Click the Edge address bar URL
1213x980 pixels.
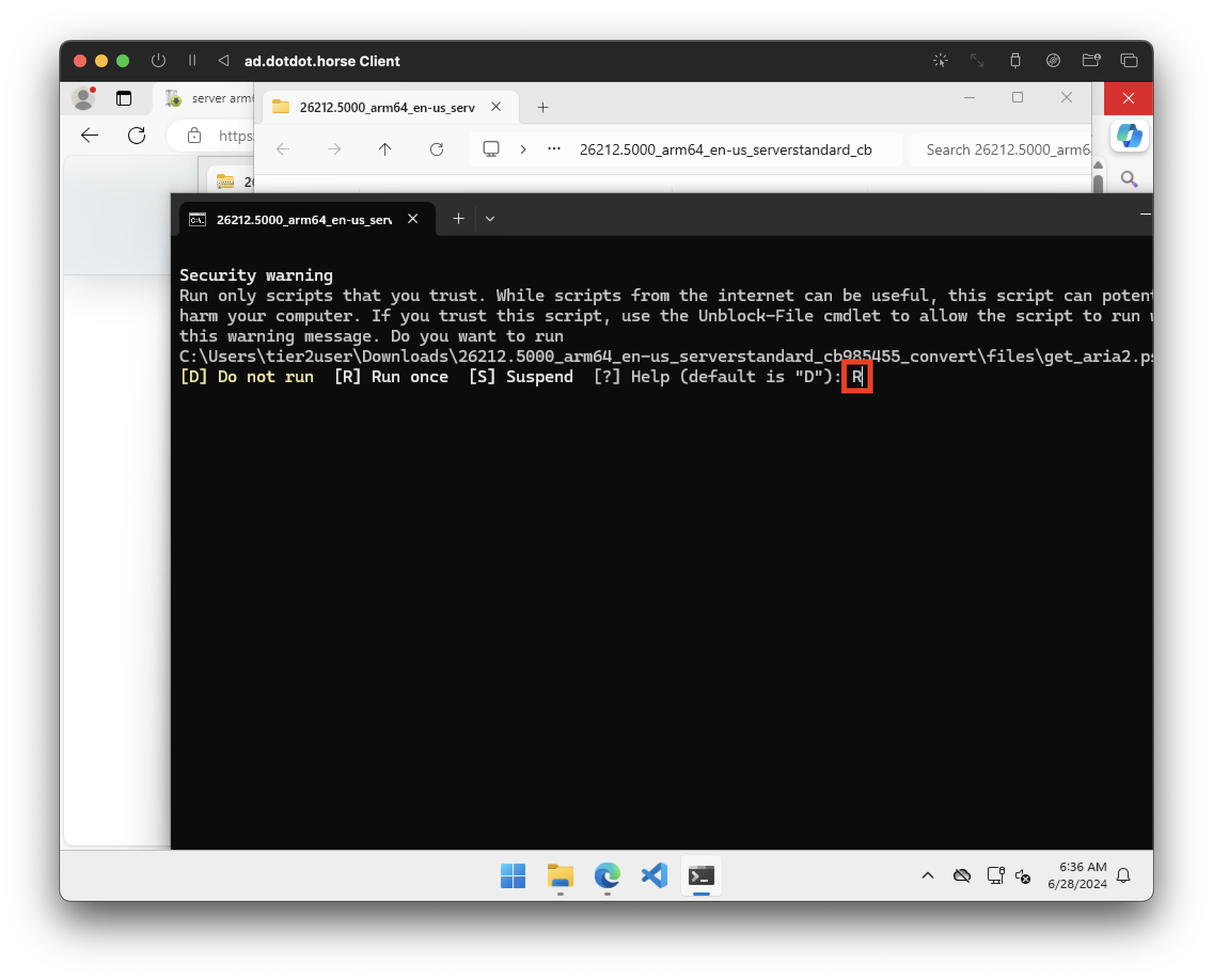236,136
